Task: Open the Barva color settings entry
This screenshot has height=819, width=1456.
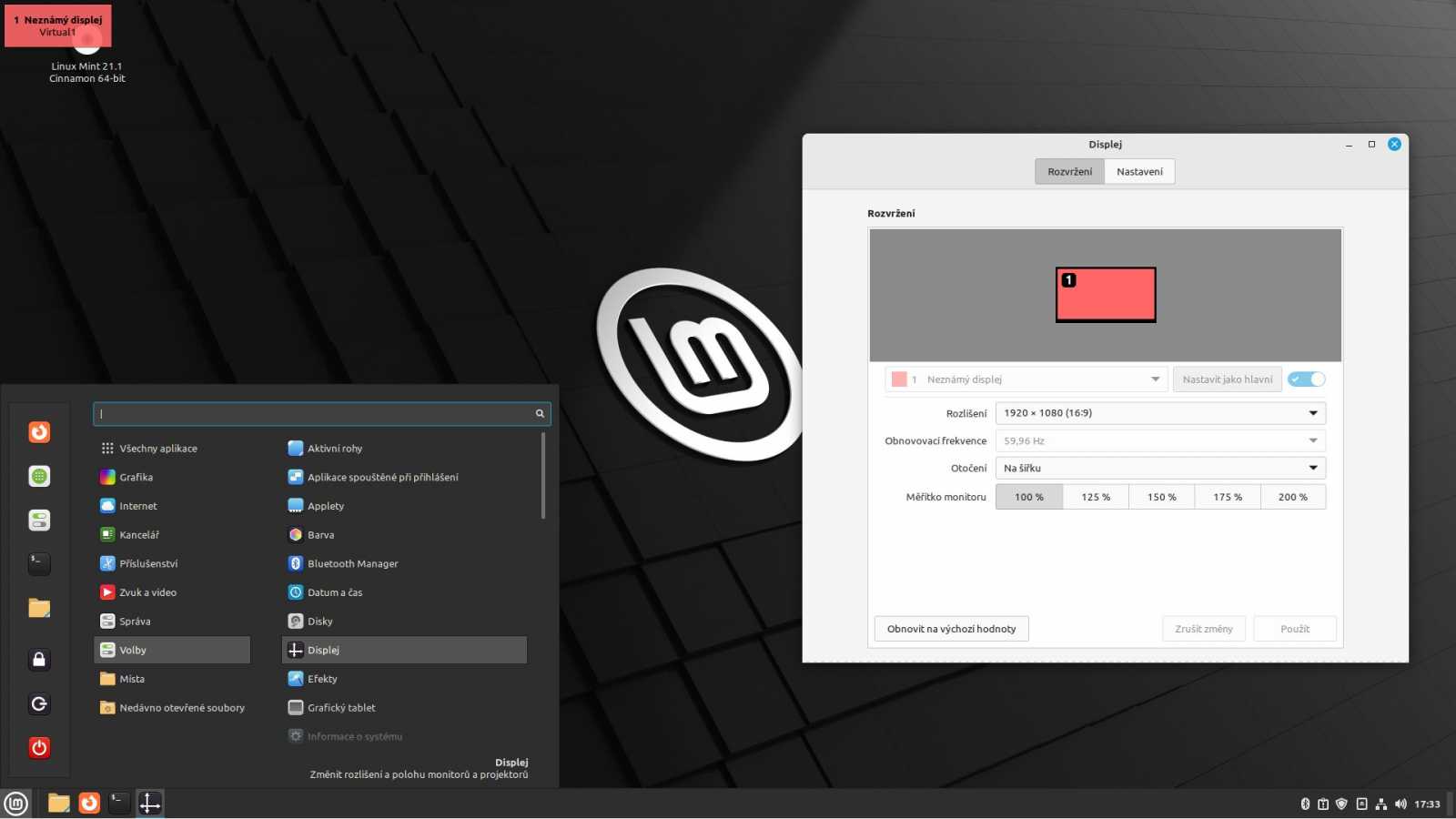Action: tap(405, 535)
